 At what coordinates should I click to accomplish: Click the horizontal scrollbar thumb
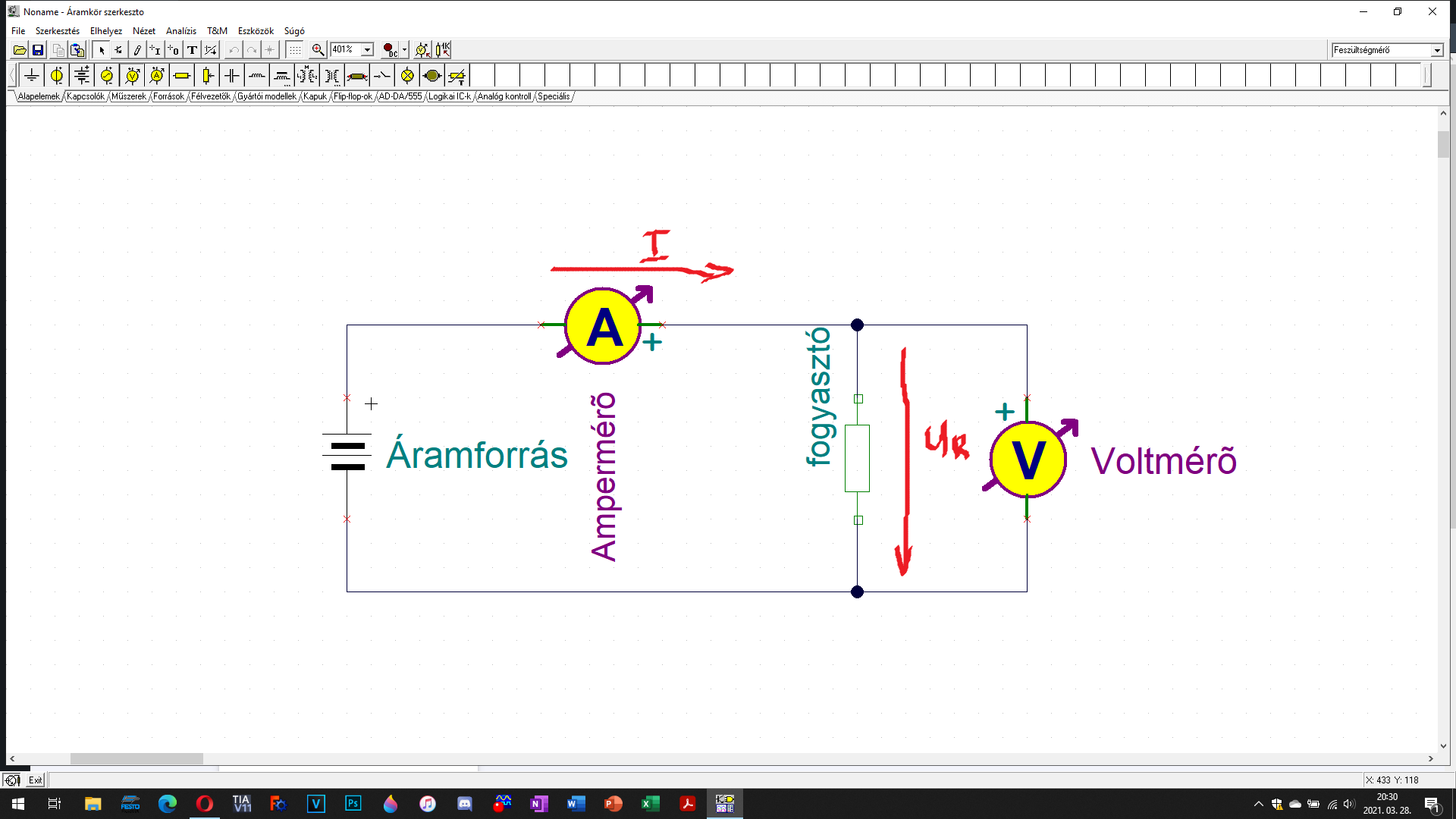[x=136, y=758]
